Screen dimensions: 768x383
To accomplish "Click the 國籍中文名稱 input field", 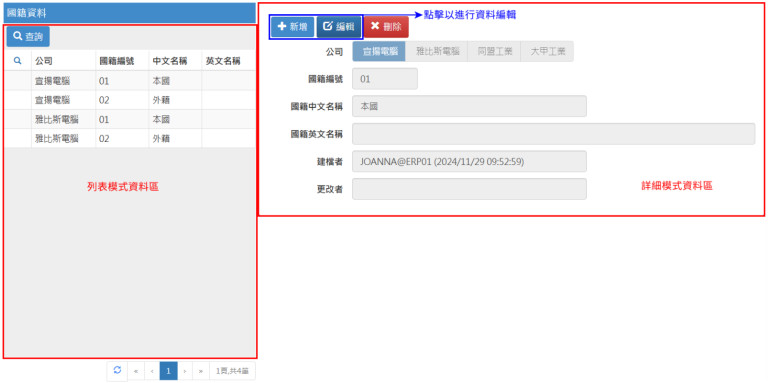I will (x=469, y=106).
